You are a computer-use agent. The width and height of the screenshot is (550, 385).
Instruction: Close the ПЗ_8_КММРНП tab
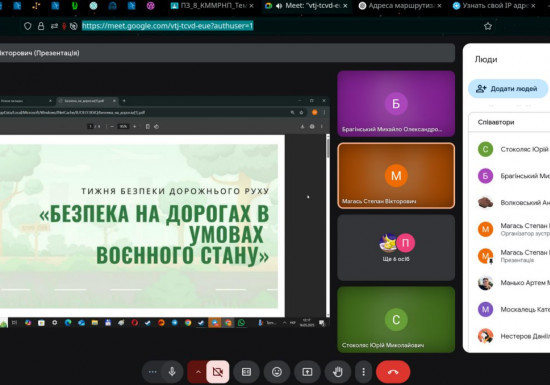click(x=251, y=6)
